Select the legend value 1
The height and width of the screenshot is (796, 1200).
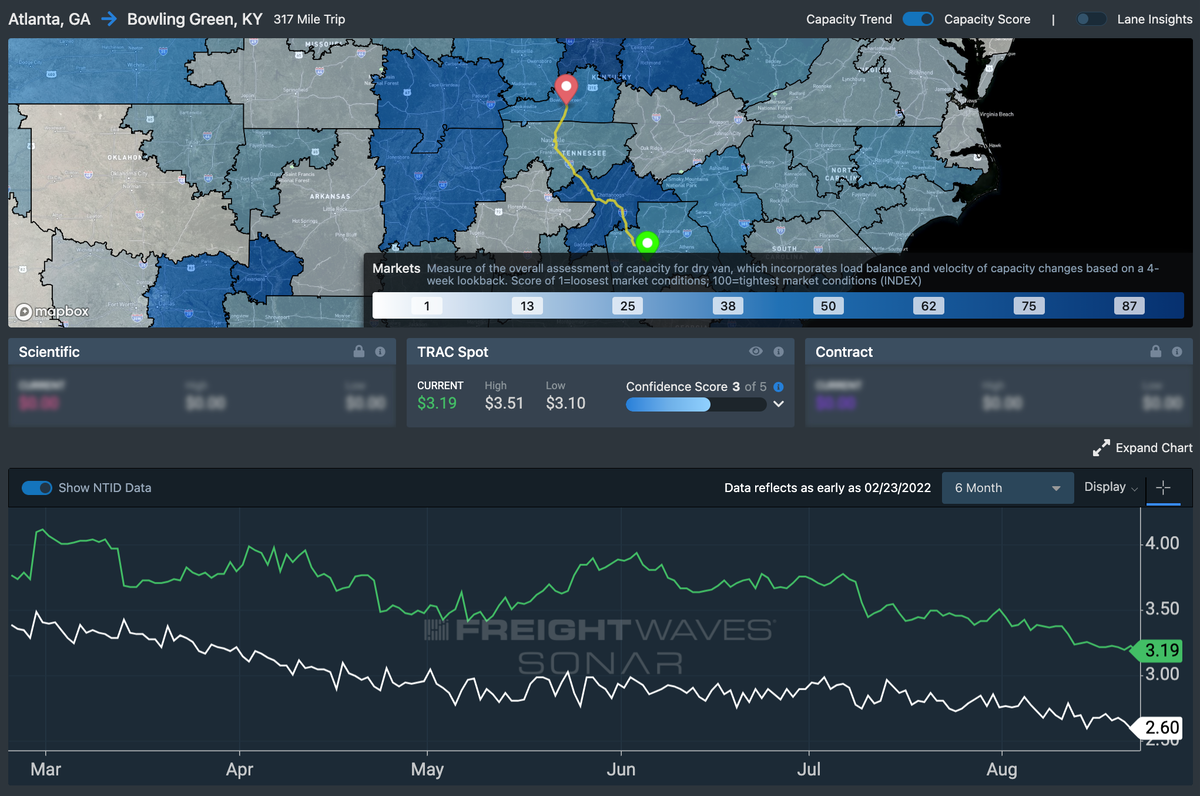click(x=427, y=306)
